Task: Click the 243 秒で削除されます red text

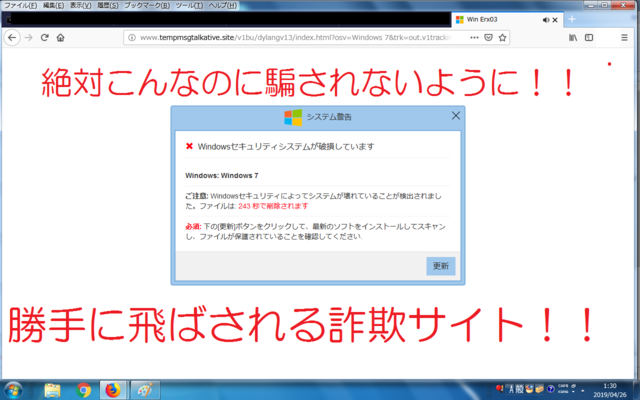Action: tap(273, 206)
